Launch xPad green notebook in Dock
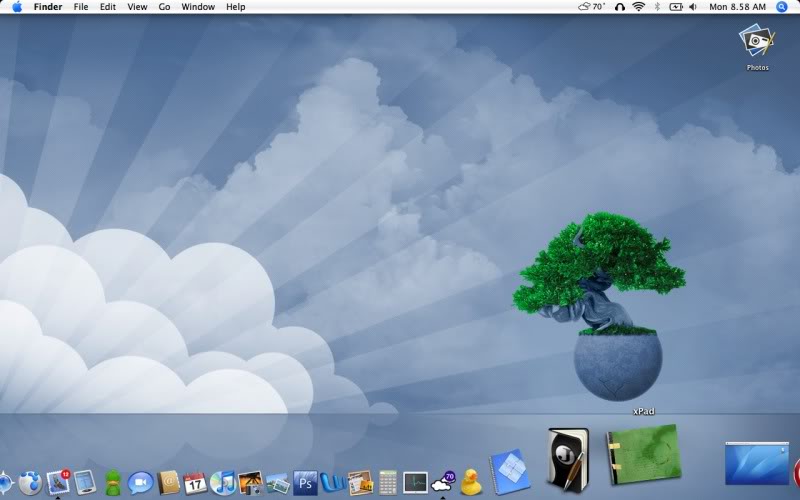 pyautogui.click(x=644, y=454)
